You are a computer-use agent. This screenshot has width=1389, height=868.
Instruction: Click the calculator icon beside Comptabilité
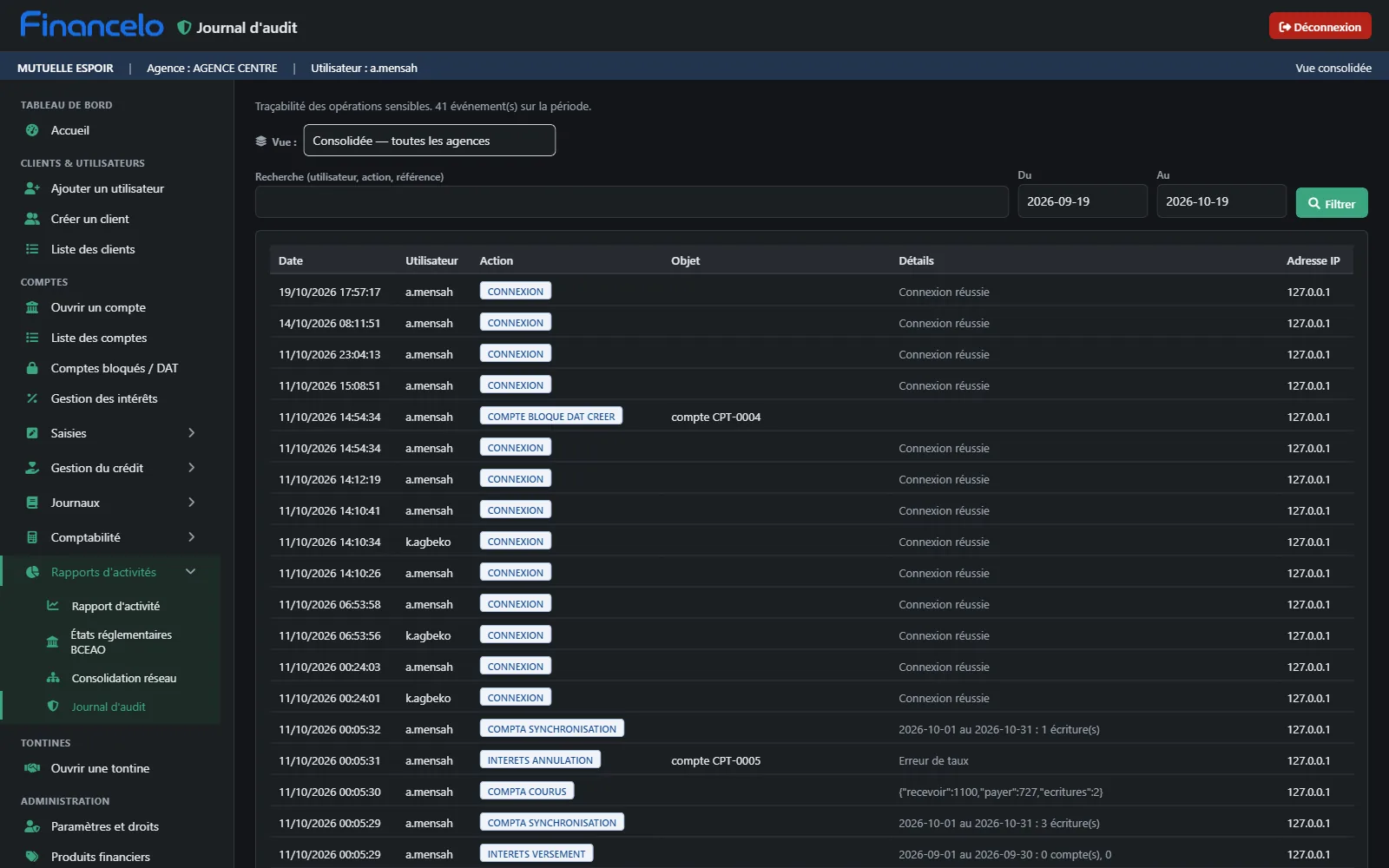[x=32, y=537]
